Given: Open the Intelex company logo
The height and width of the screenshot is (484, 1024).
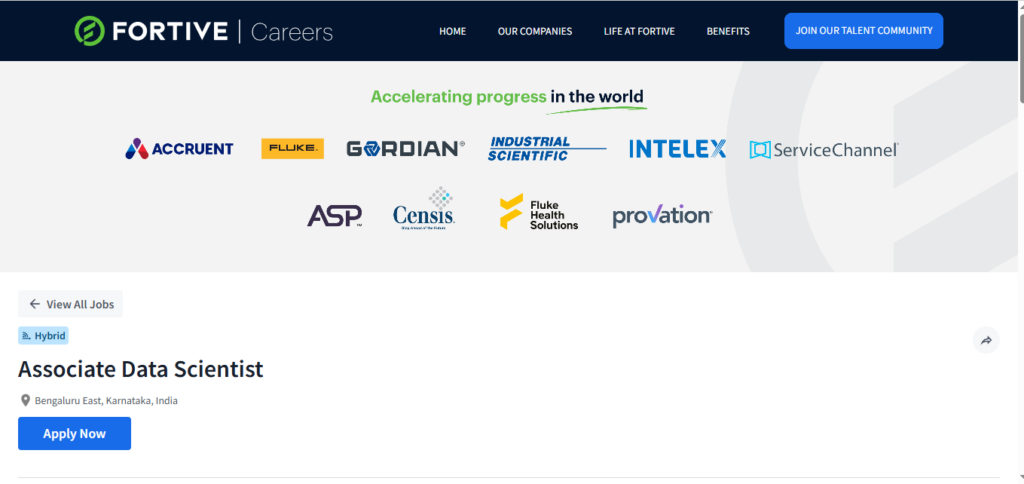Looking at the screenshot, I should tap(677, 149).
